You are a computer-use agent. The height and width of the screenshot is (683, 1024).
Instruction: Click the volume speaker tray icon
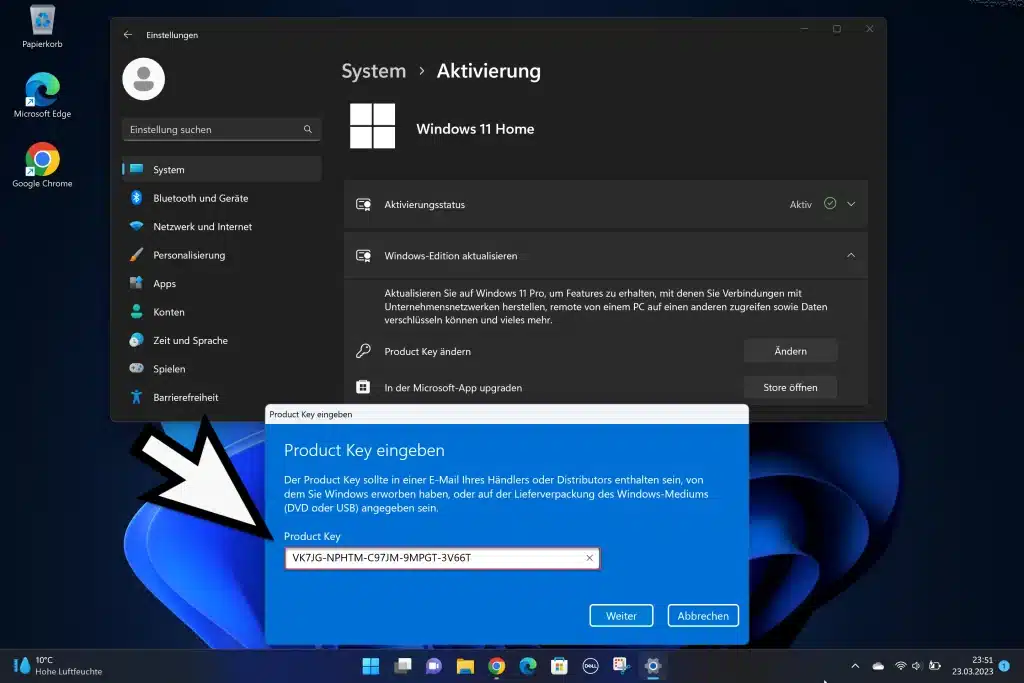(916, 666)
